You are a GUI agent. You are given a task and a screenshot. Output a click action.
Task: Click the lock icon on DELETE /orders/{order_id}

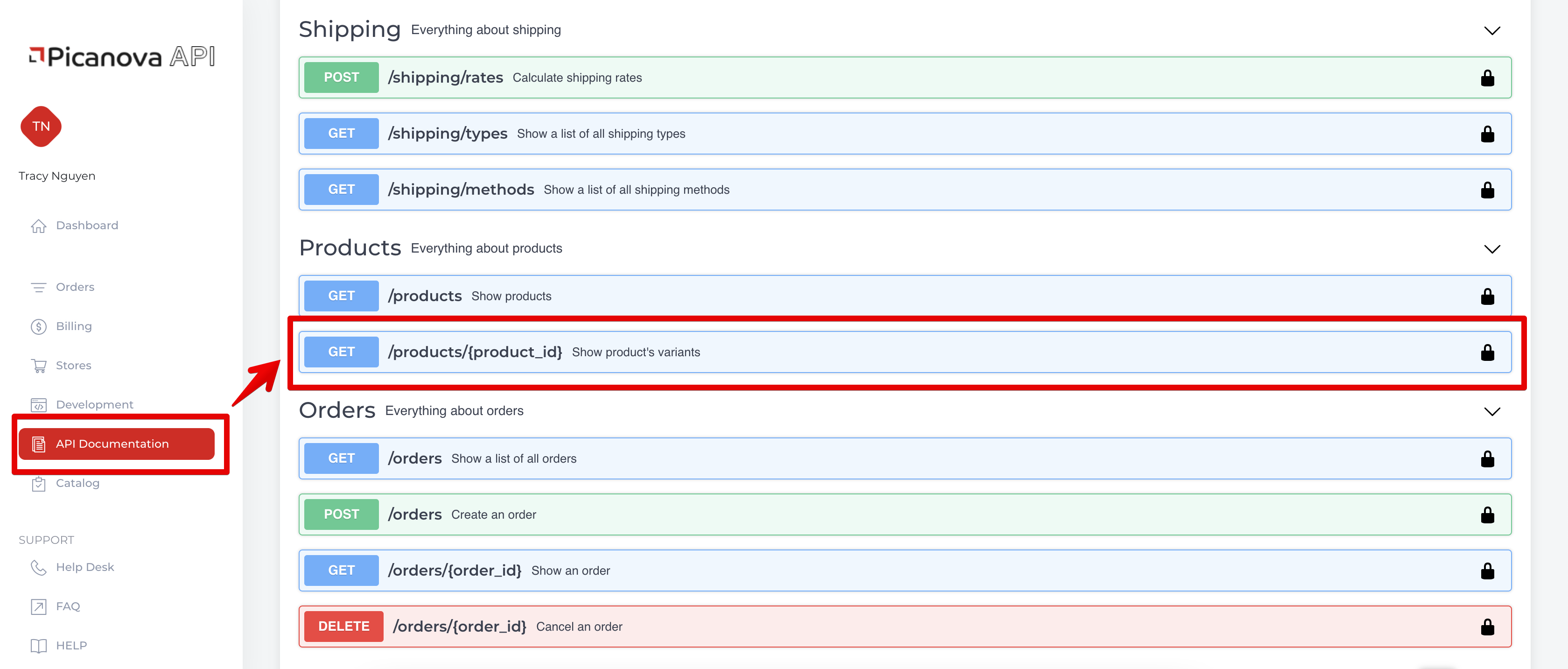(1487, 627)
